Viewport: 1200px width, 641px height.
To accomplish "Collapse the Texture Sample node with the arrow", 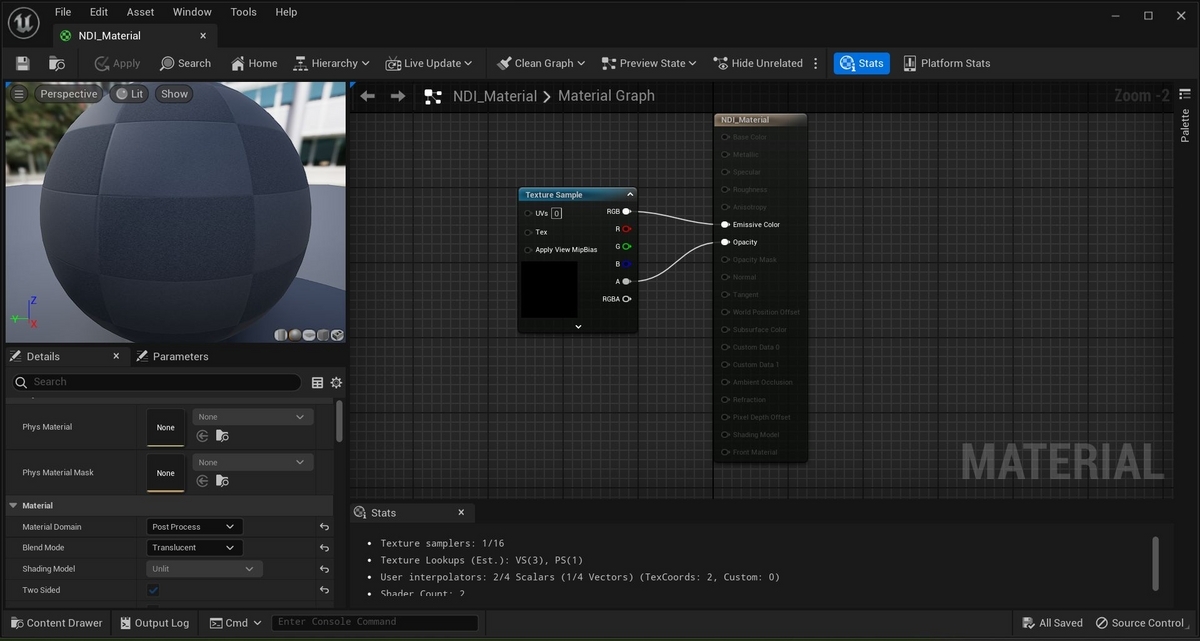I will (x=630, y=195).
